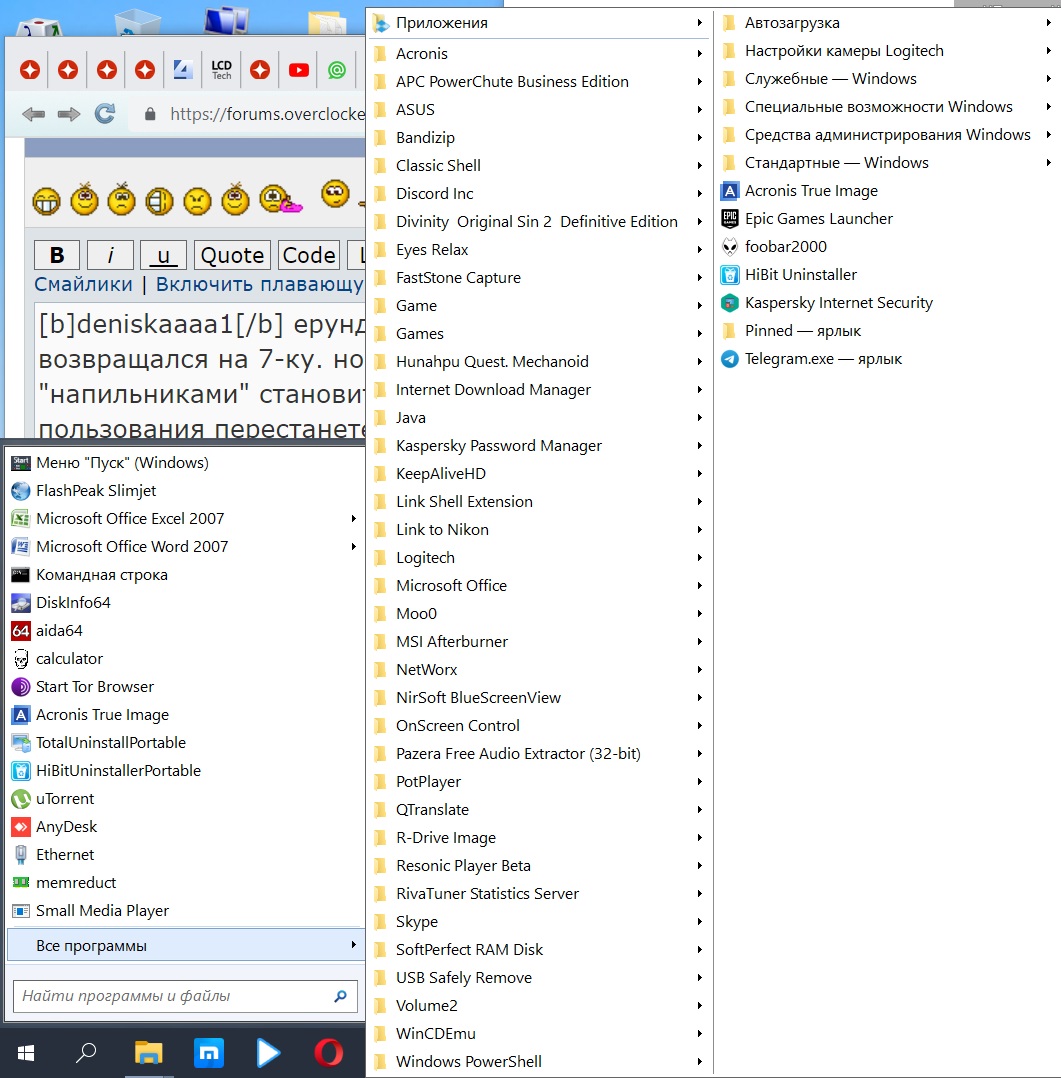Screen dimensions: 1061x1078
Task: Open Командная строка (command prompt)
Action: coord(186,574)
